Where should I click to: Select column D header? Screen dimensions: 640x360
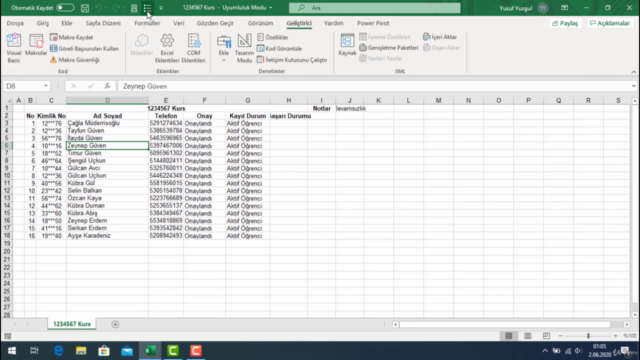tap(107, 100)
